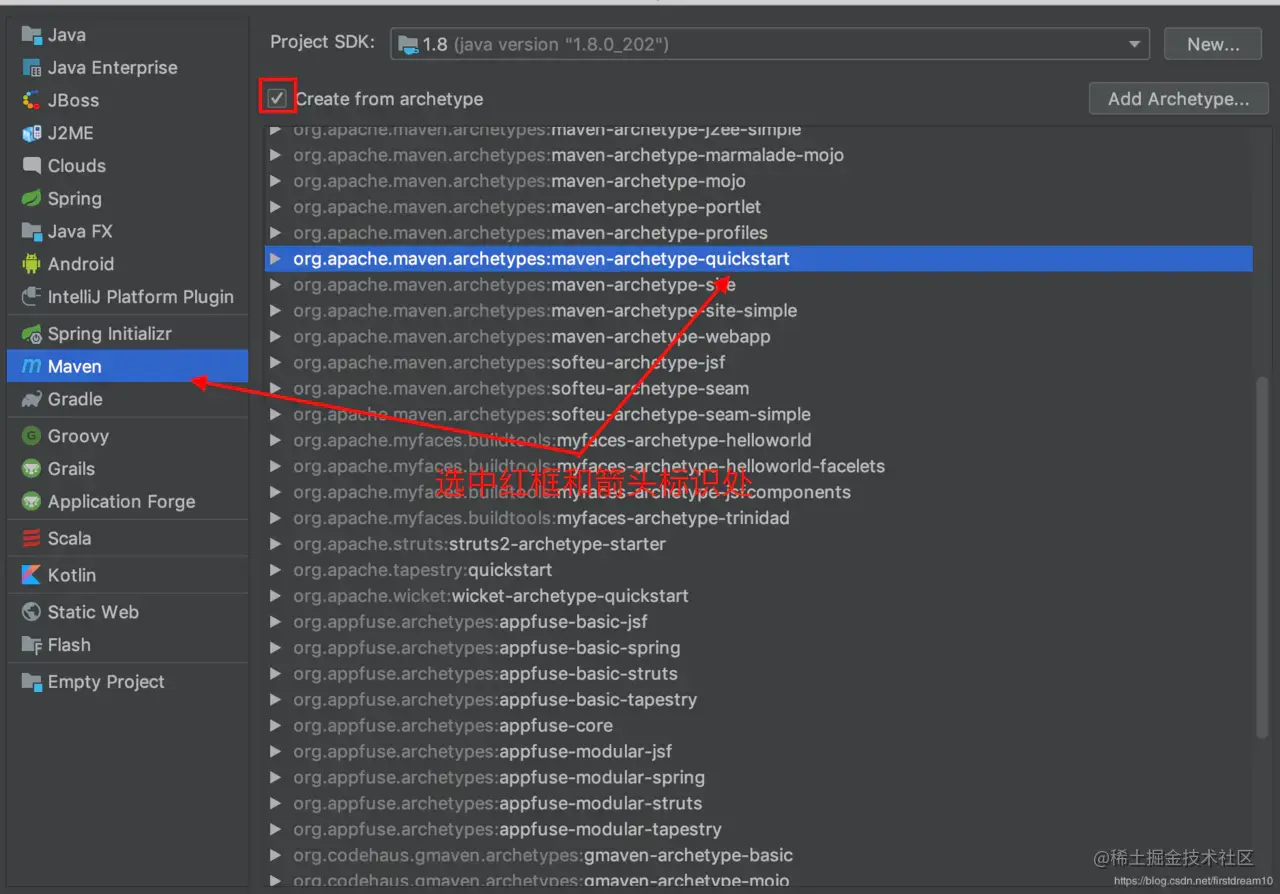Select the appfuse-modular-jsf row
The width and height of the screenshot is (1280, 894).
click(x=759, y=752)
